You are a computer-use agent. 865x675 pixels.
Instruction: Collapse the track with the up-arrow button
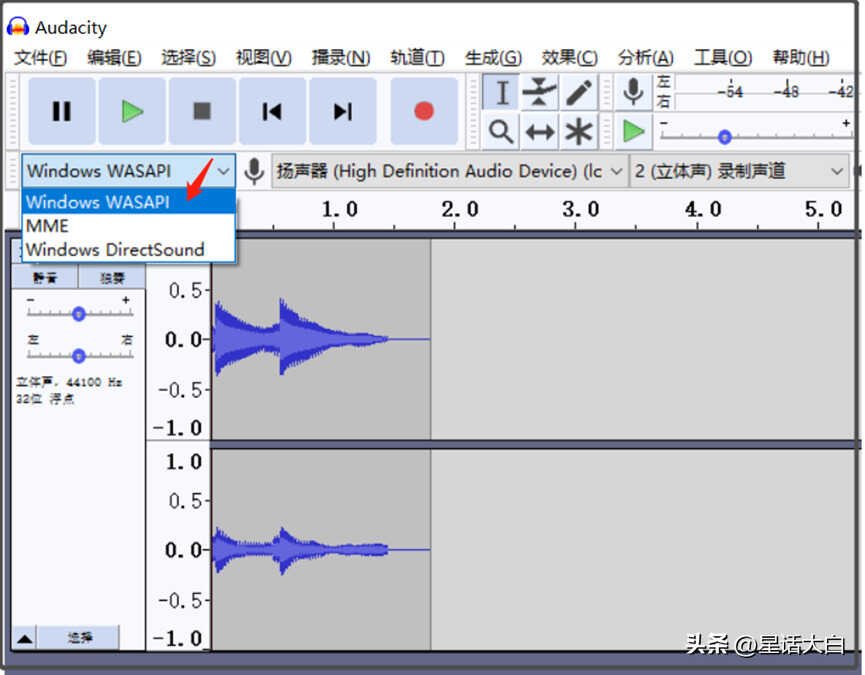pos(24,639)
